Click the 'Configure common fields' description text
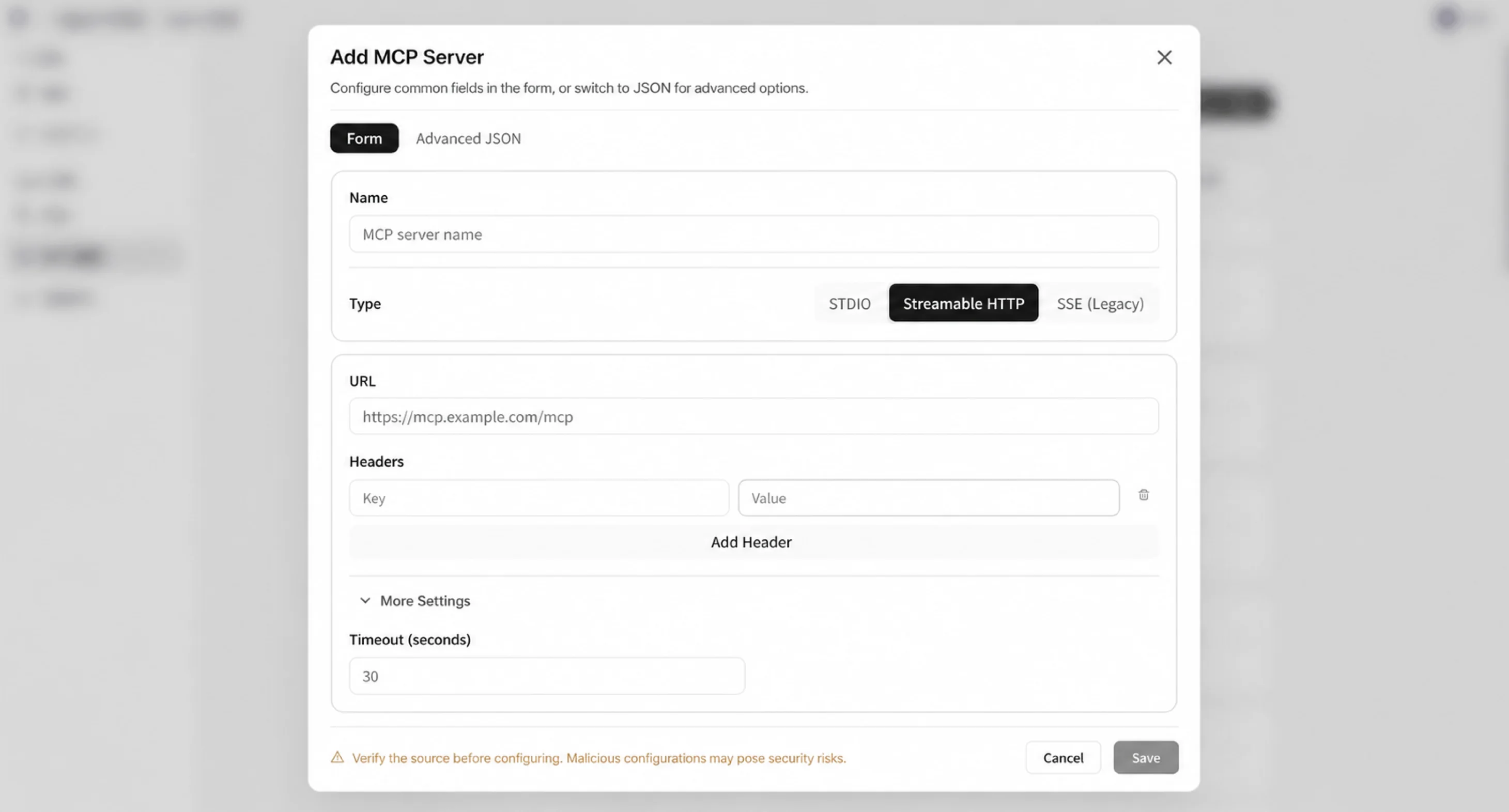This screenshot has height=812, width=1509. pyautogui.click(x=569, y=88)
